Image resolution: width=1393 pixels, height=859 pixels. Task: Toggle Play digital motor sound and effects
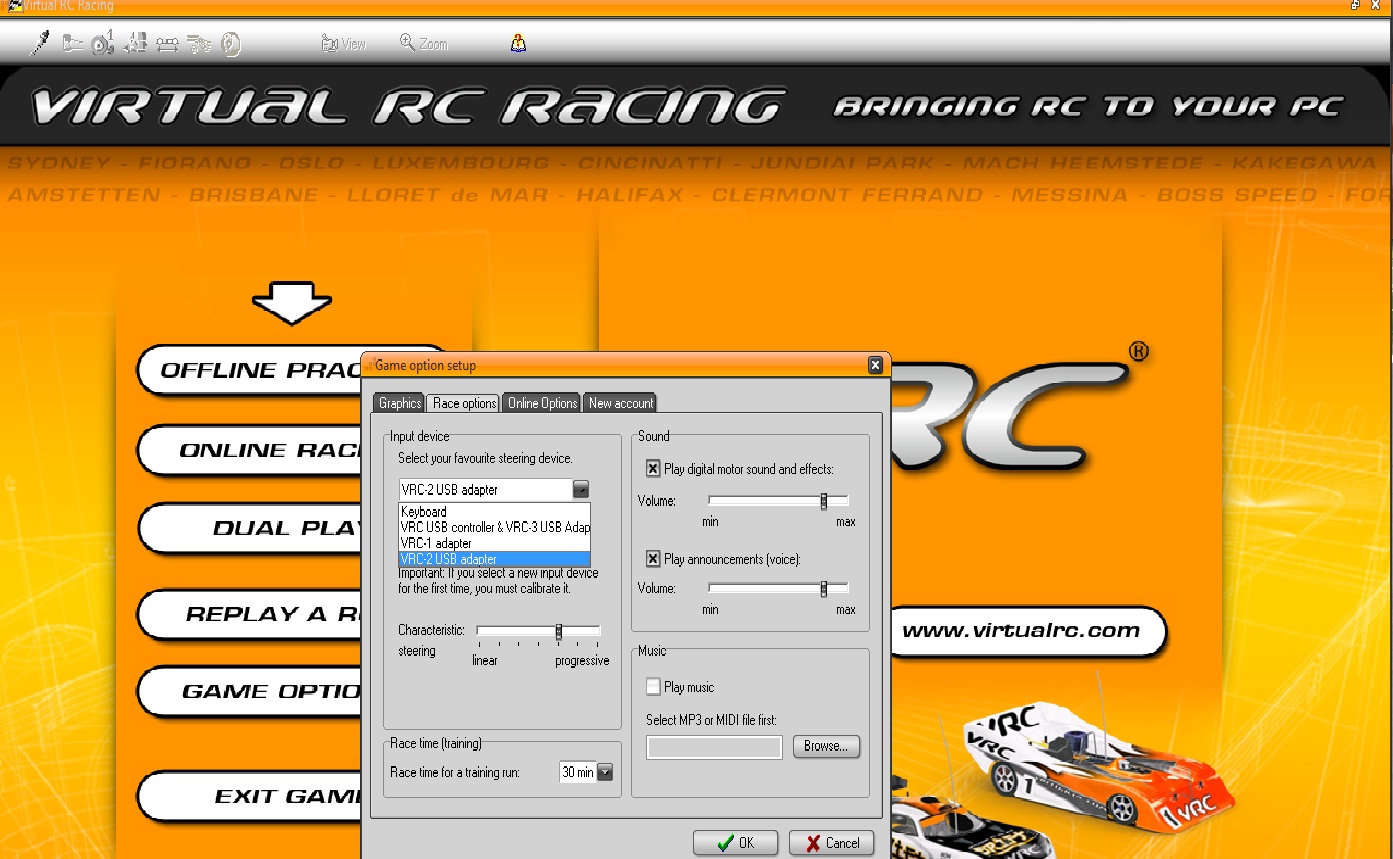tap(653, 468)
